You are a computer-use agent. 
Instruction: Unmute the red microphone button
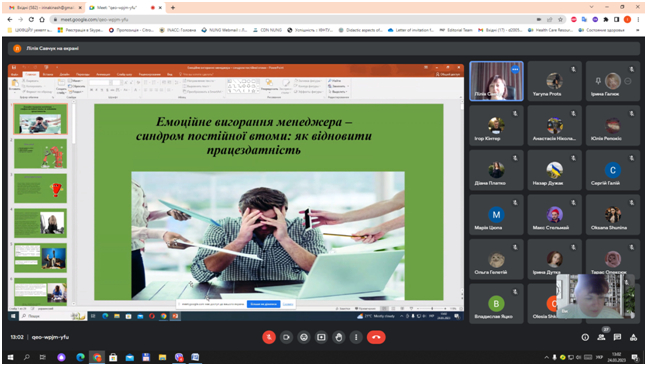[269, 337]
